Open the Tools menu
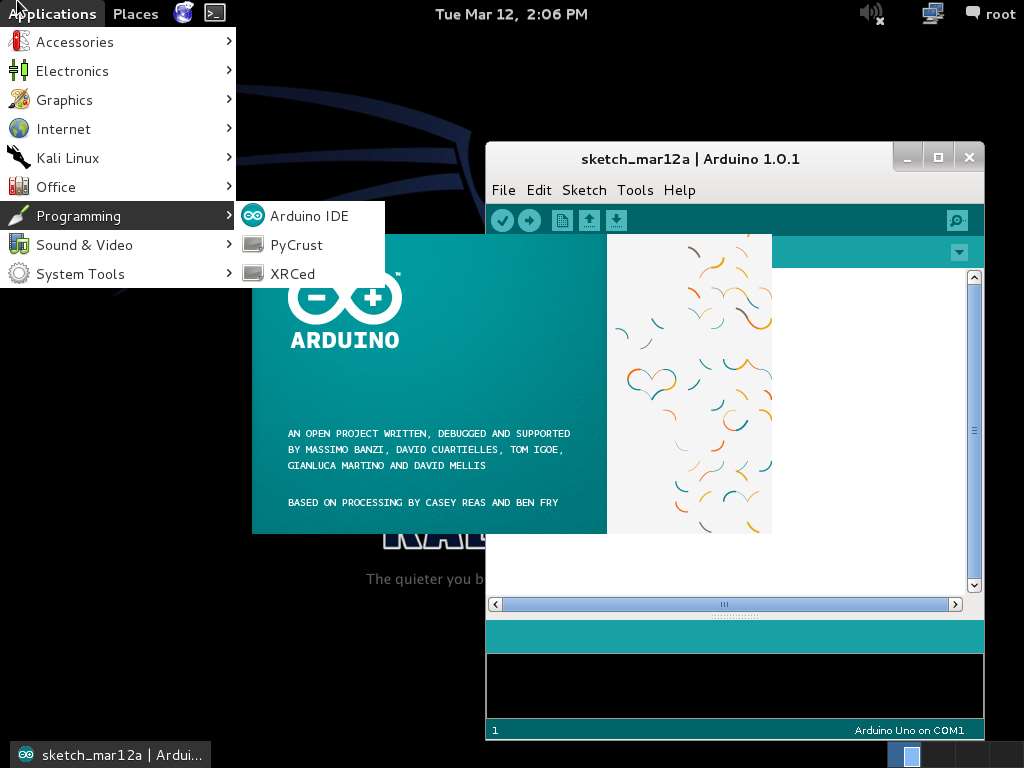 coord(635,190)
